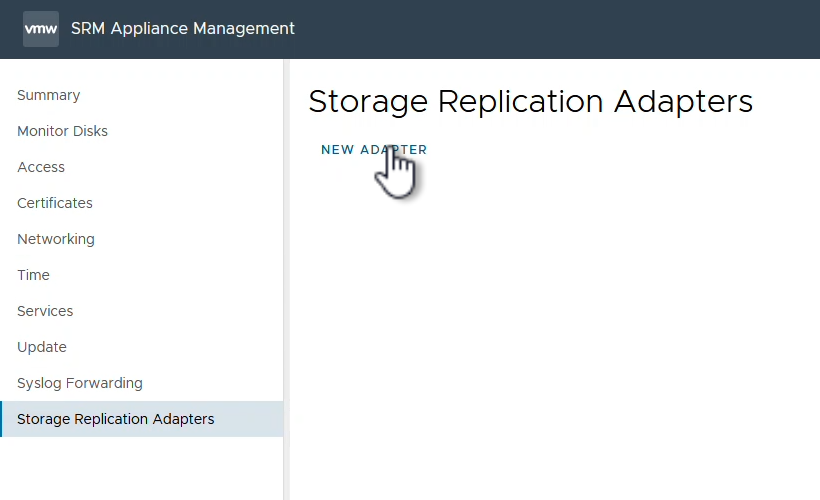
Task: Click the vmw logo icon
Action: [x=41, y=29]
